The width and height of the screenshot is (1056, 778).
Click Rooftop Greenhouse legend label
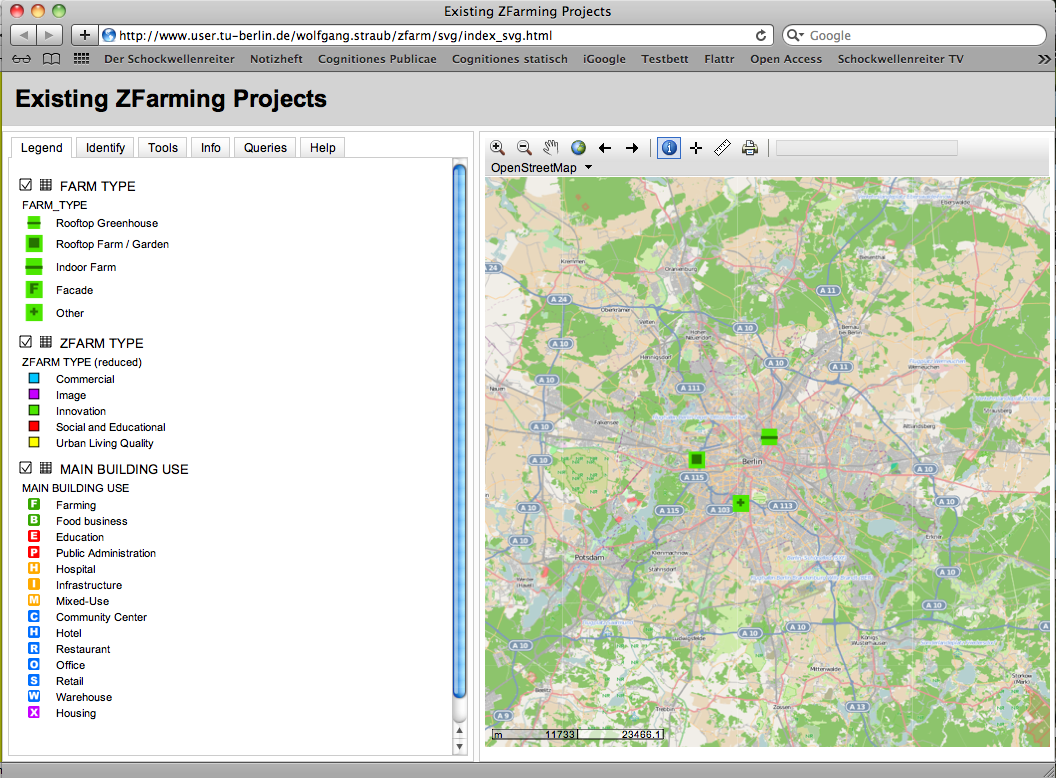click(107, 223)
